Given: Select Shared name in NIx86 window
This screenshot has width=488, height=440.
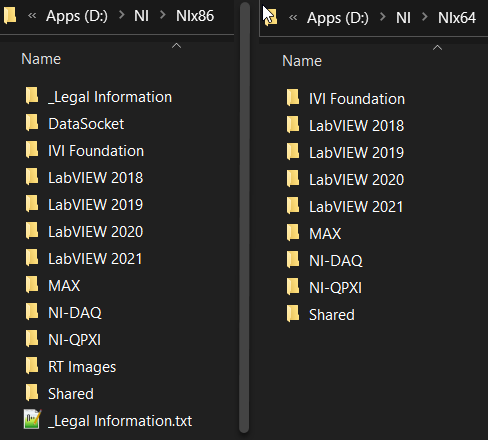Looking at the screenshot, I should [x=71, y=394].
